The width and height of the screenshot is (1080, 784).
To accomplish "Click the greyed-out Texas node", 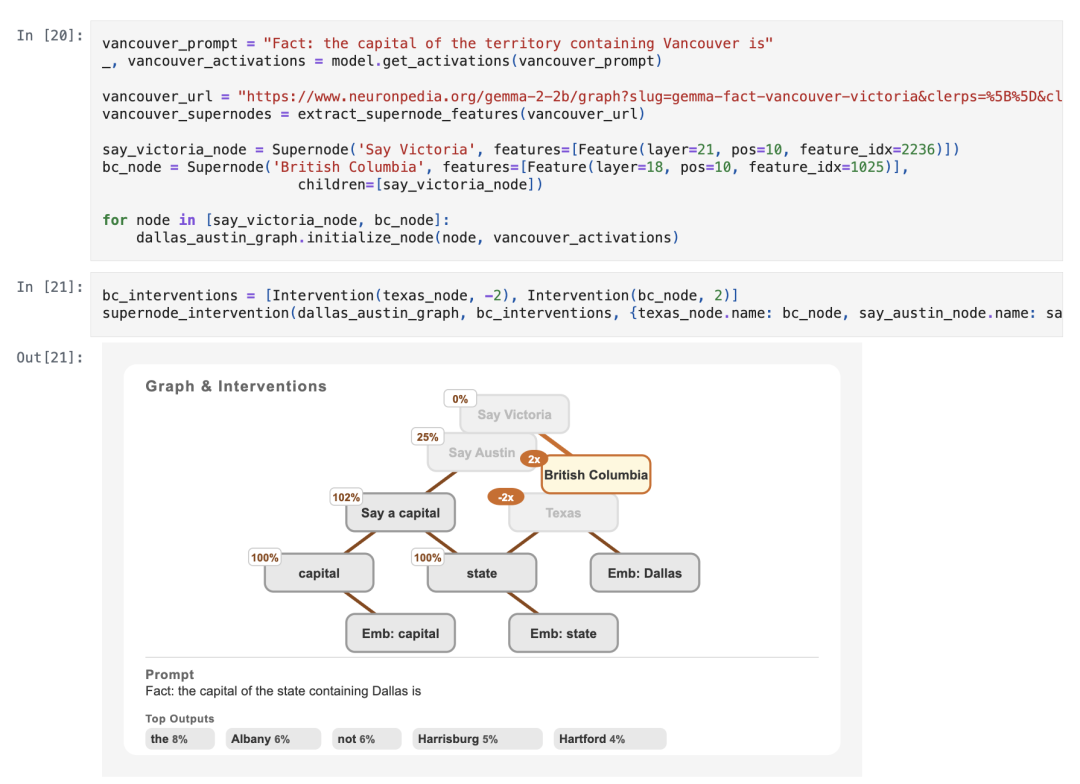I will click(563, 513).
